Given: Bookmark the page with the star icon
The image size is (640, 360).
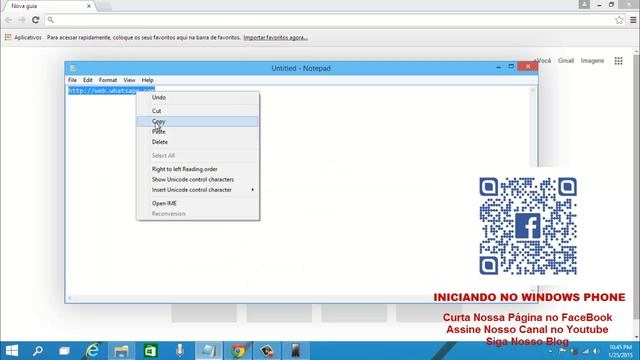Looking at the screenshot, I should (619, 20).
